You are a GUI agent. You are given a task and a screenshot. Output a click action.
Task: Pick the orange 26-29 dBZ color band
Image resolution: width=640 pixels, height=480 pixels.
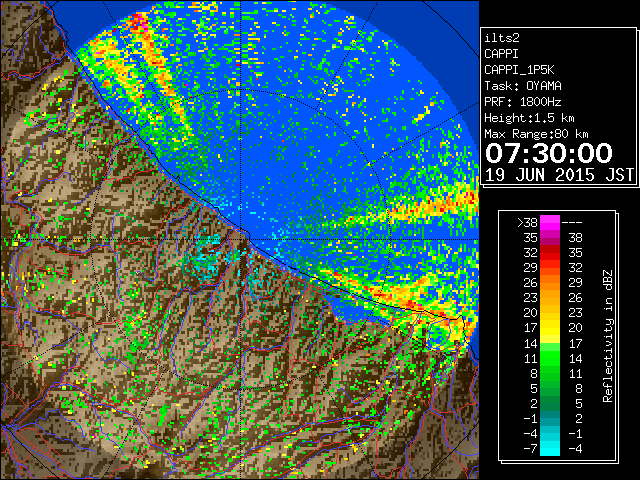pyautogui.click(x=550, y=283)
